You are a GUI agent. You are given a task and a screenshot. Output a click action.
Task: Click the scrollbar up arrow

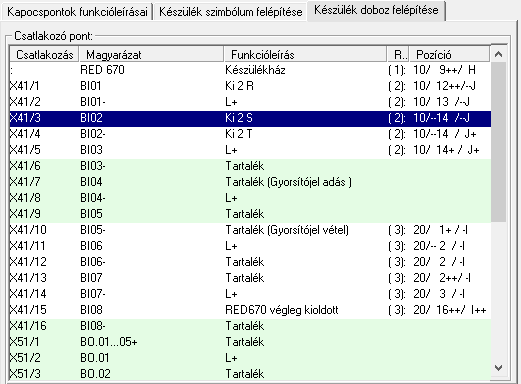[499, 54]
